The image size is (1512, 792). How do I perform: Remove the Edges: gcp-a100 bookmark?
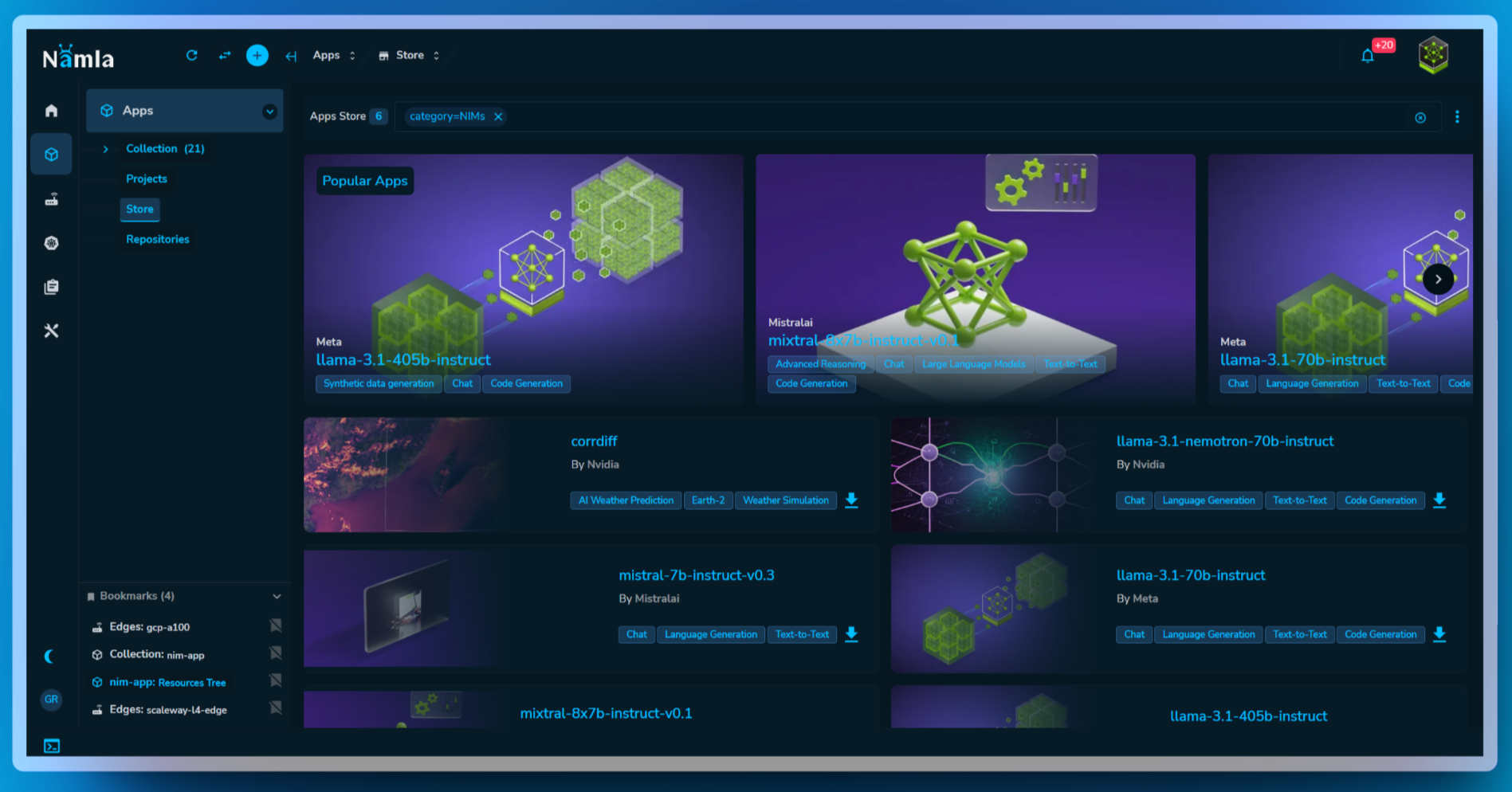point(276,625)
